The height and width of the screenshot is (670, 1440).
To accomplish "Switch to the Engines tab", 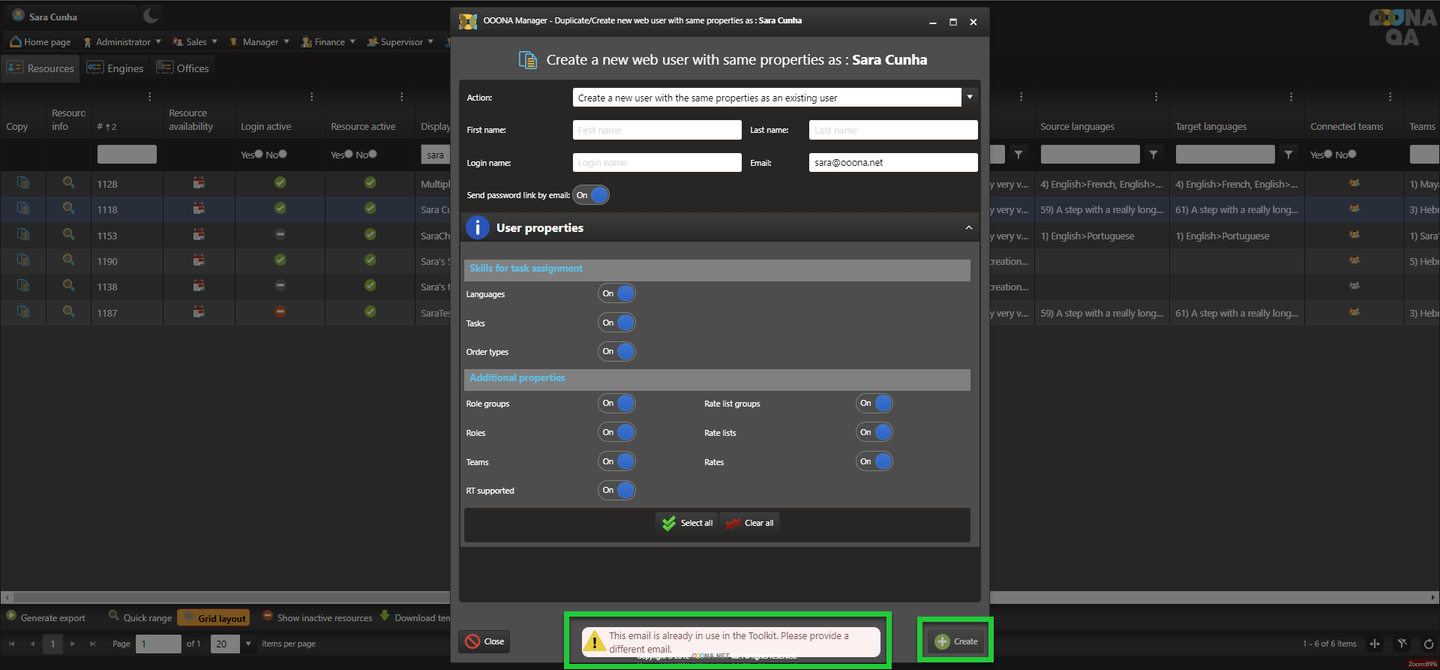I will point(115,68).
